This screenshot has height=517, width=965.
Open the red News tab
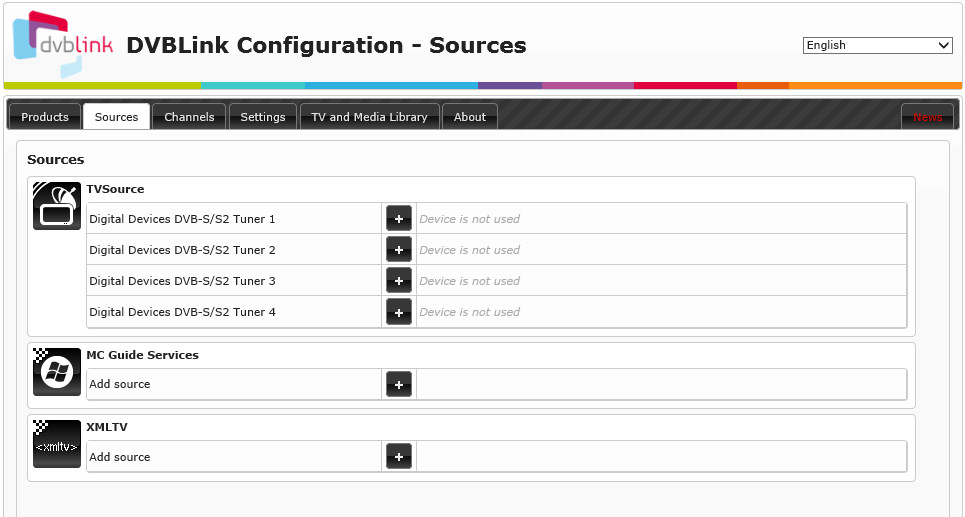click(927, 116)
